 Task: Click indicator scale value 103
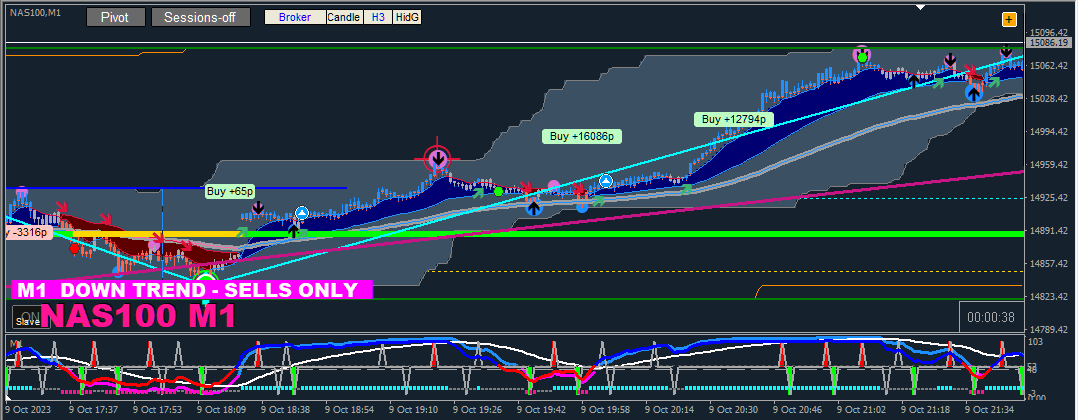click(1035, 342)
